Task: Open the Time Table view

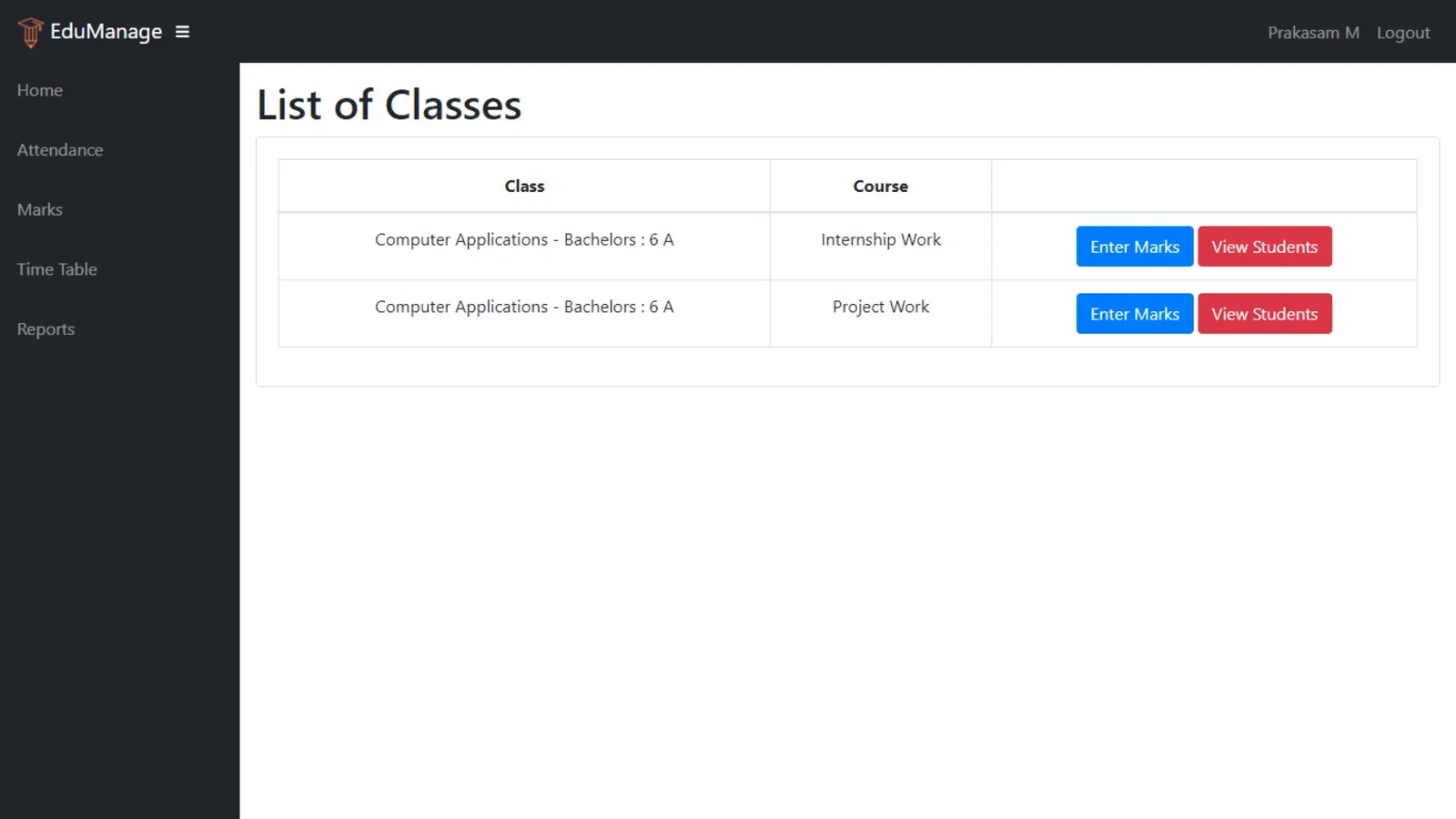Action: click(x=56, y=268)
